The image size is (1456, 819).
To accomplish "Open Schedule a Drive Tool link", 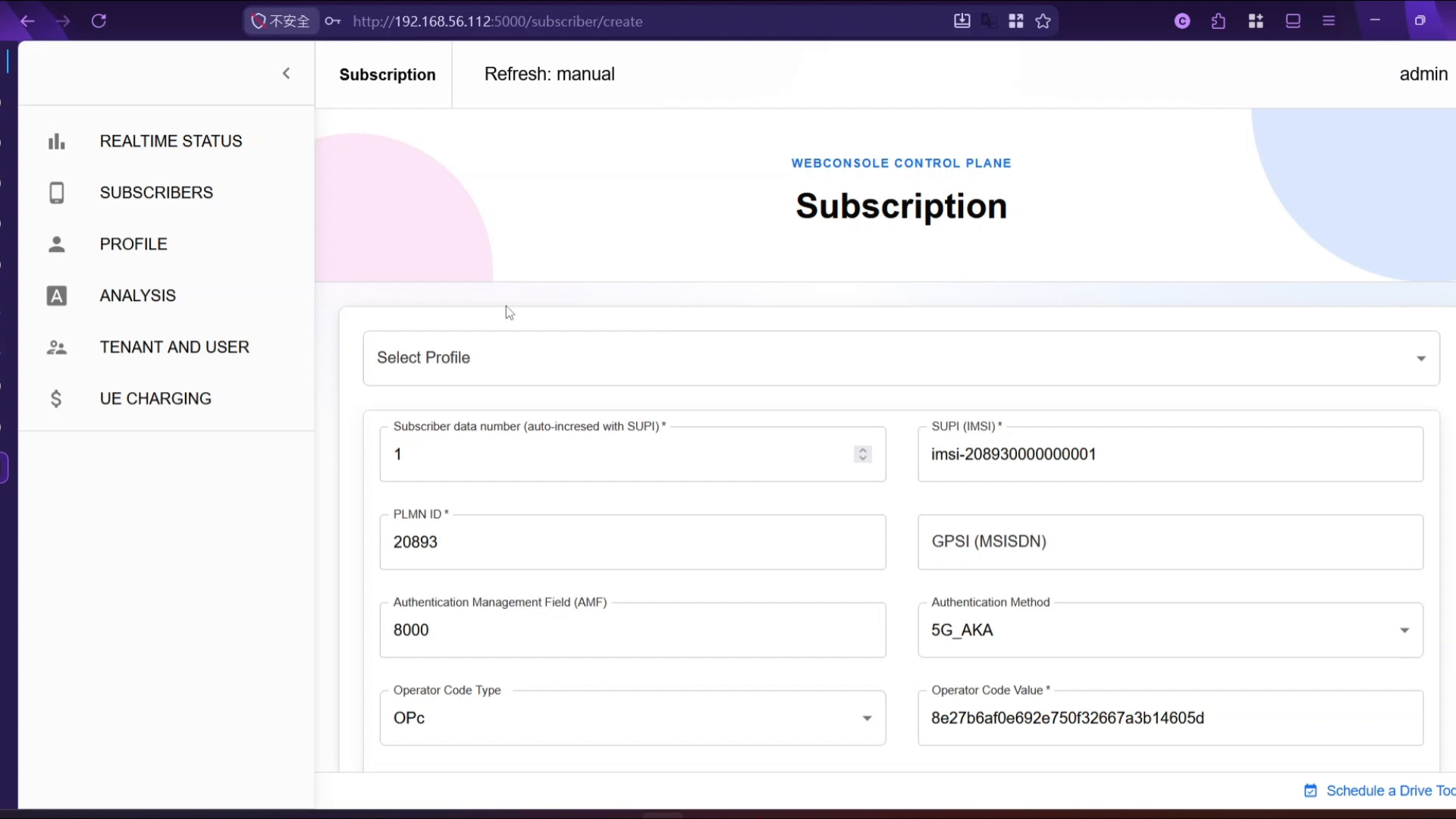I will [1380, 791].
